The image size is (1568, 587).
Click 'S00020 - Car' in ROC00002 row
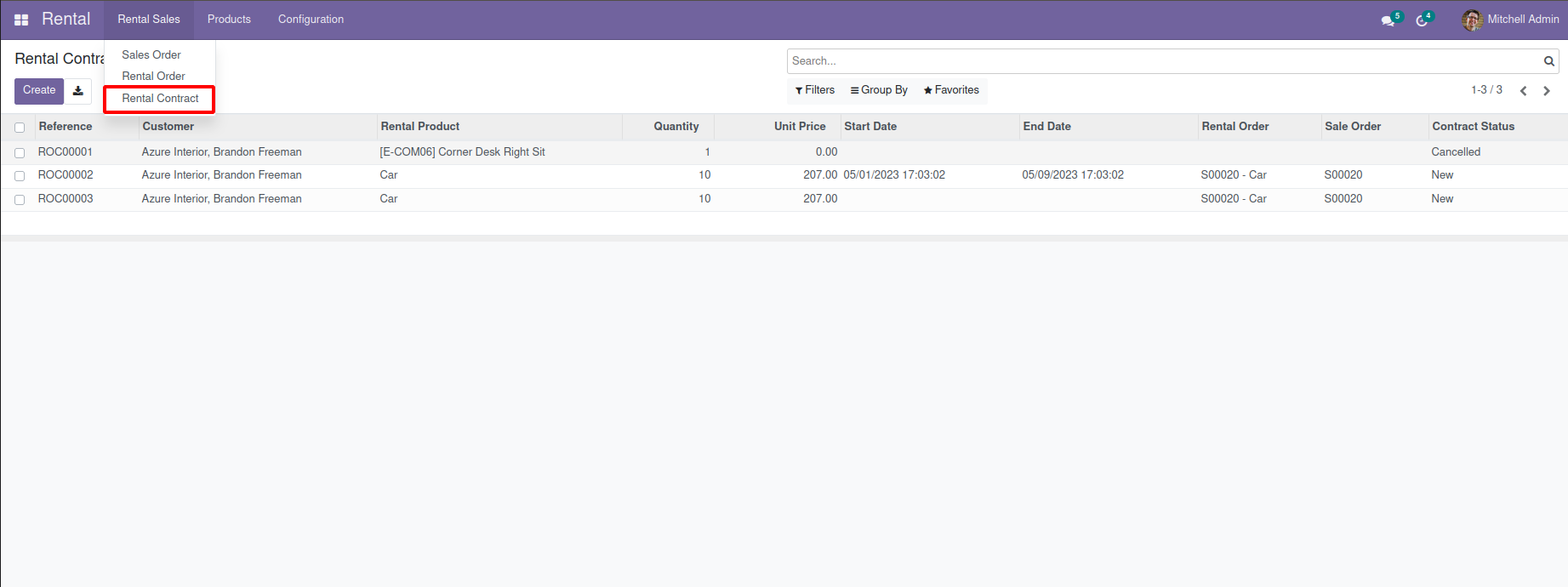[x=1234, y=175]
